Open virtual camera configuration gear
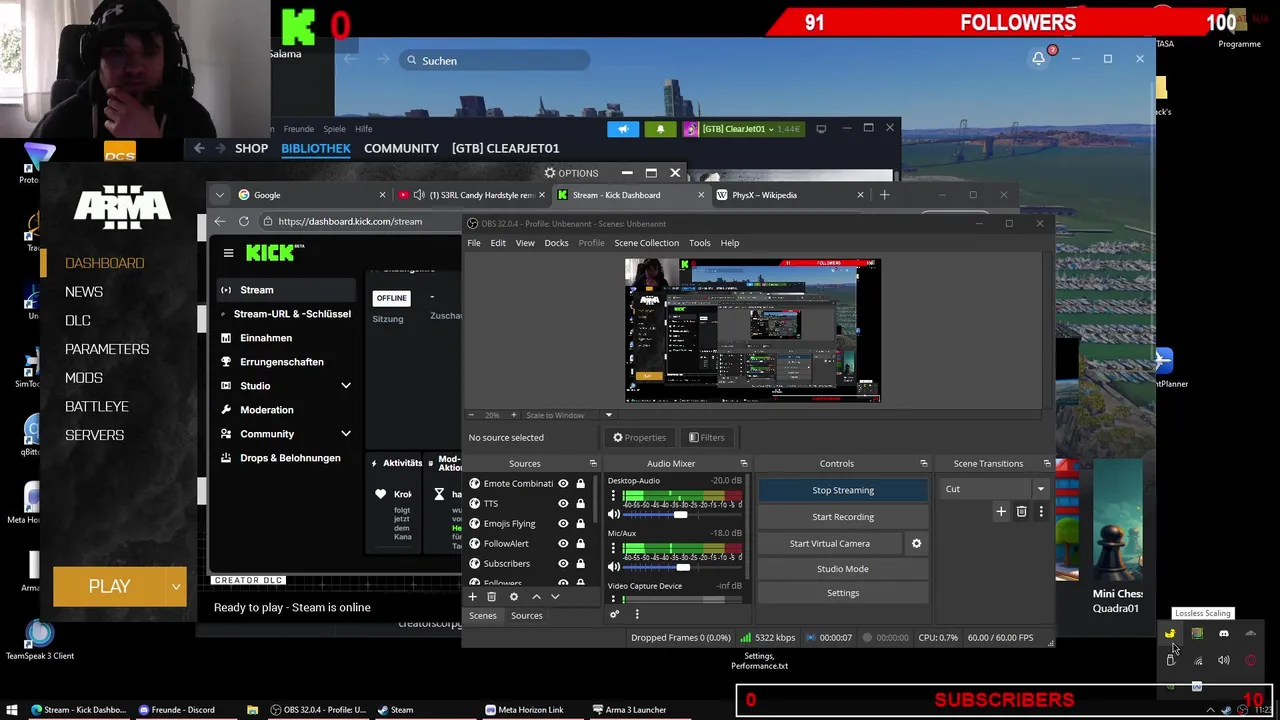1280x720 pixels. pyautogui.click(x=916, y=543)
